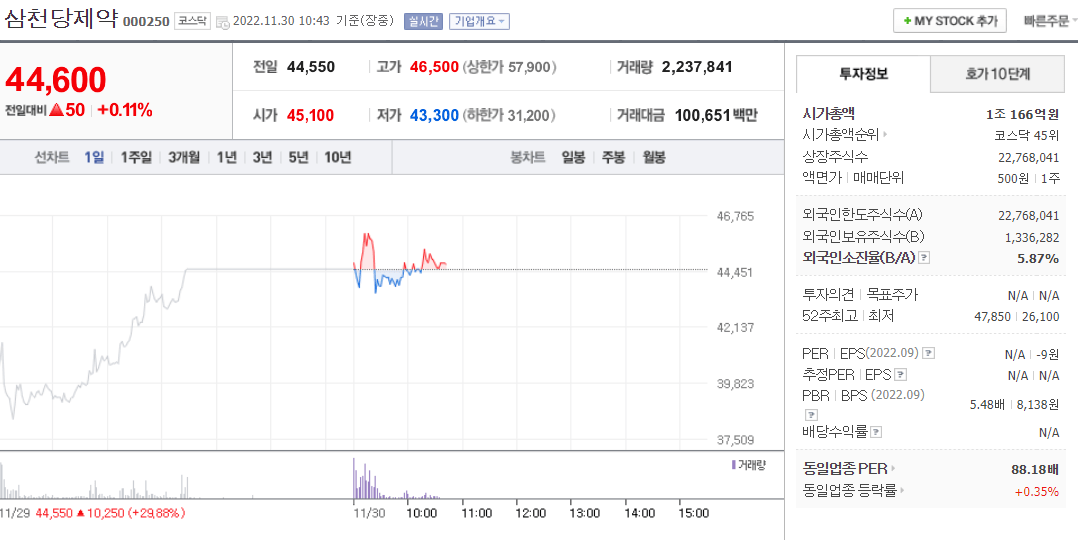Open help icon next to 배당수익률
Viewport: 1084px width, 540px height.
pos(876,432)
